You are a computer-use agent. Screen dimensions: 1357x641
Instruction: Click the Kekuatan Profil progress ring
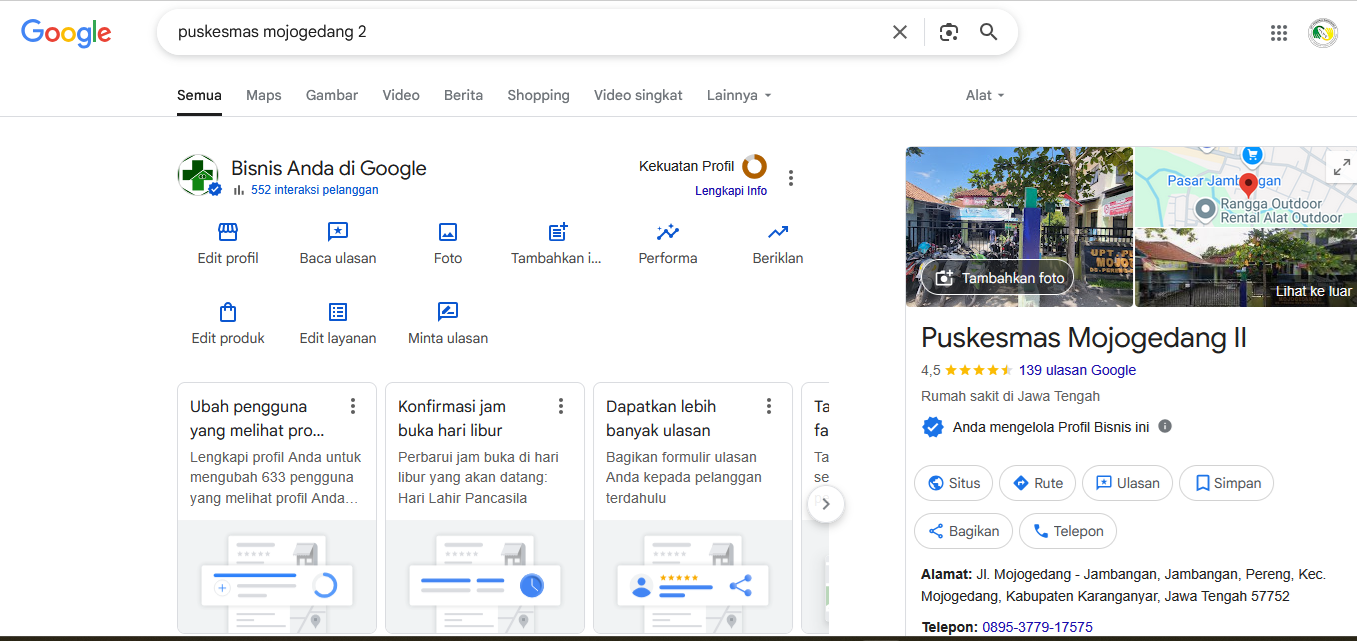click(754, 166)
